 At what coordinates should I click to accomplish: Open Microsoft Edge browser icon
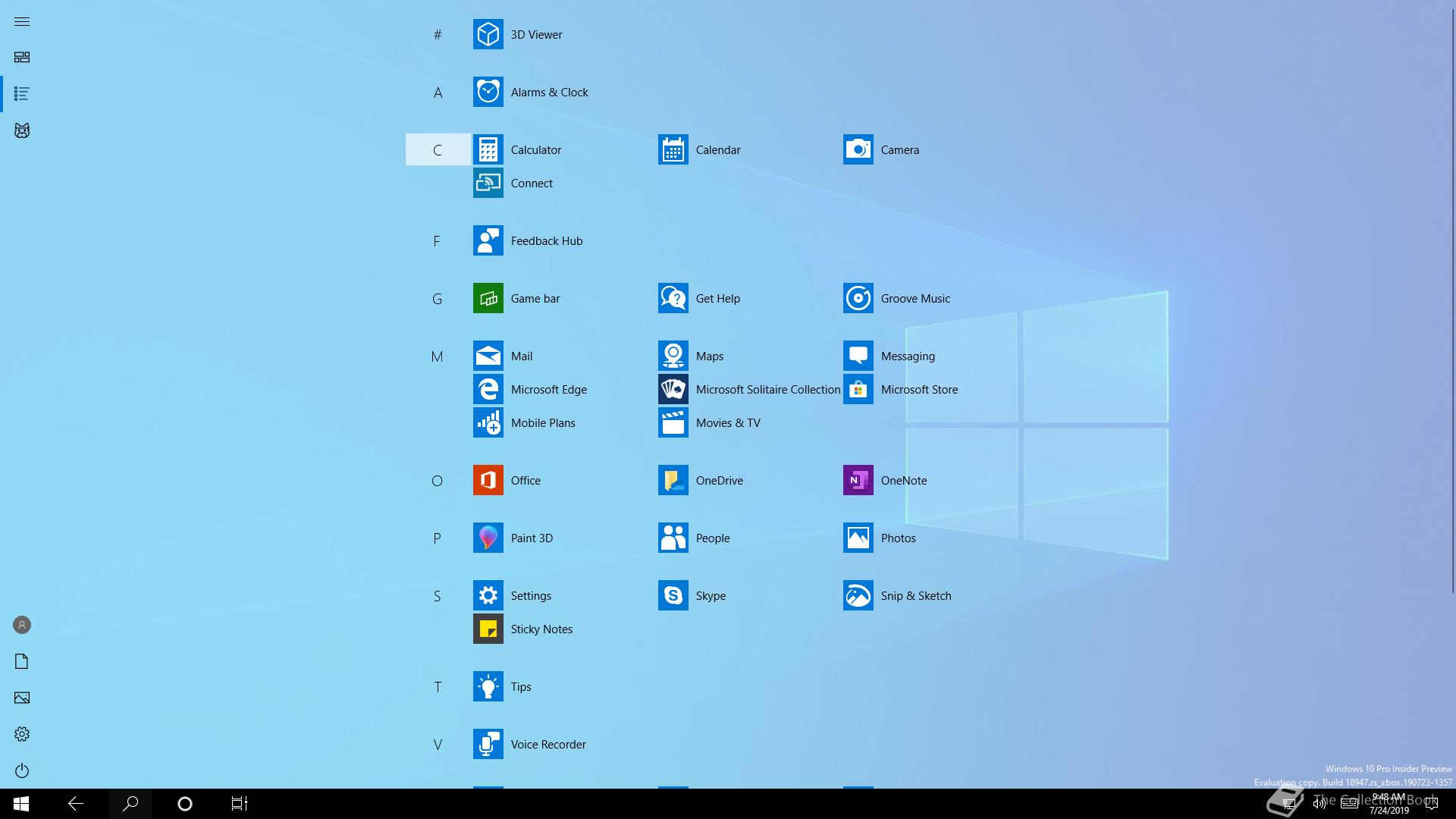(488, 389)
